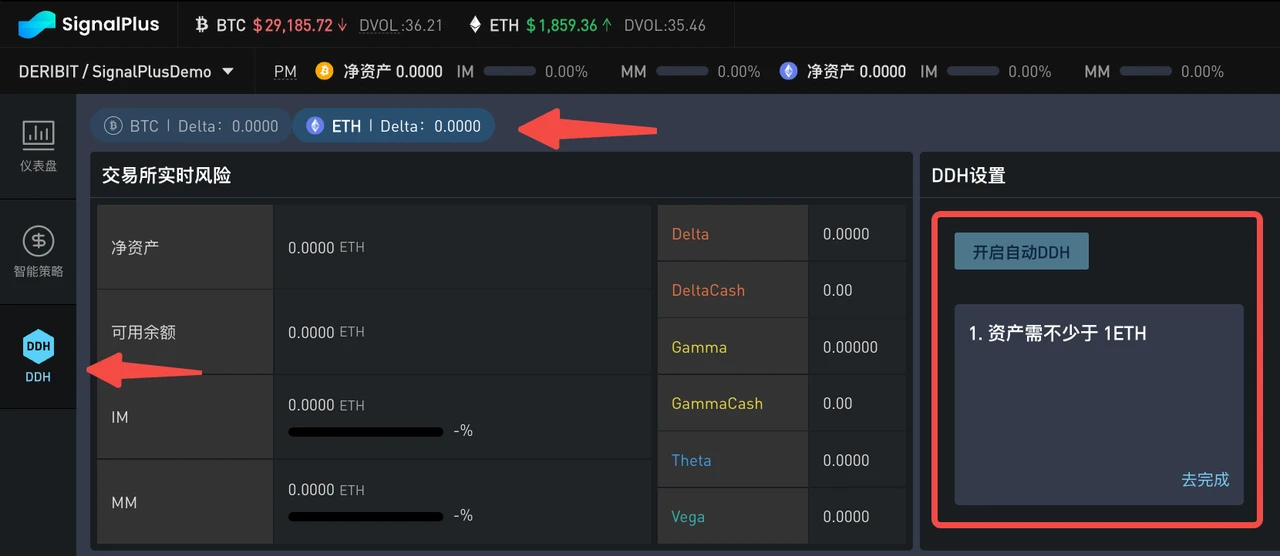1280x556 pixels.
Task: Click the BTC price $29,185.72
Action: (x=292, y=25)
